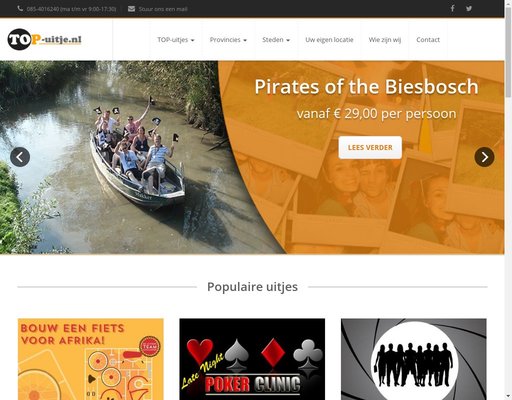Open the Uw eigen locatie page
This screenshot has height=400, width=512.
[329, 40]
